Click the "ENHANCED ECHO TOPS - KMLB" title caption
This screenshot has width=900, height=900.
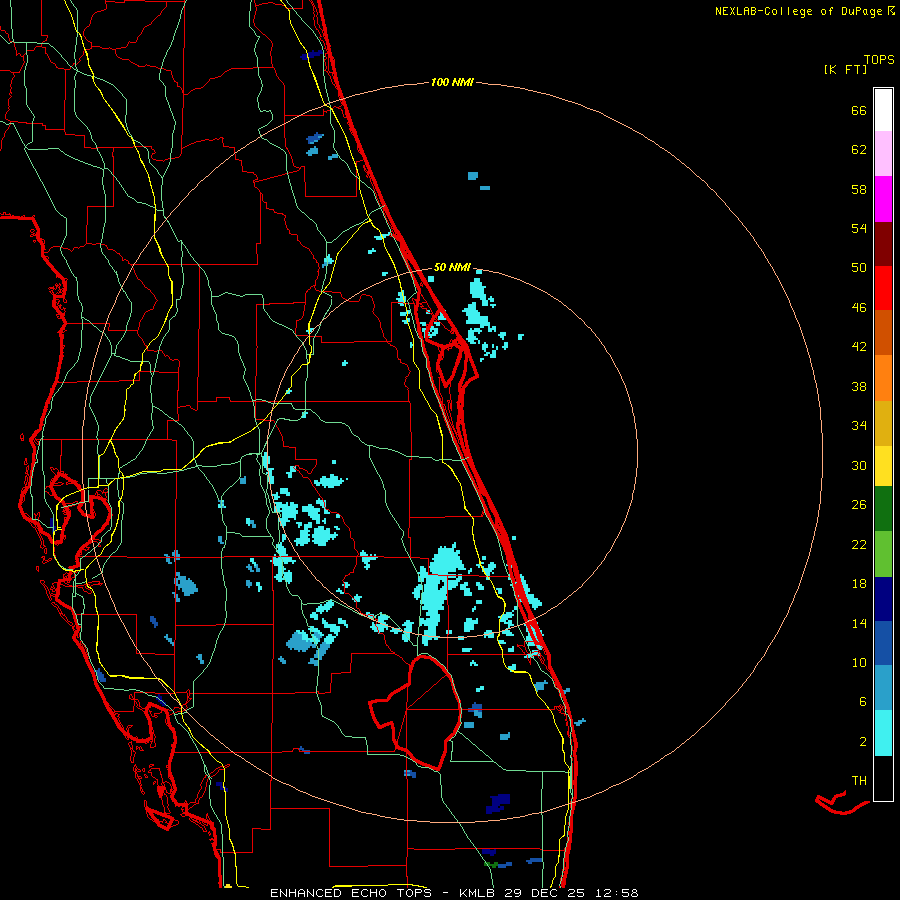(x=382, y=893)
